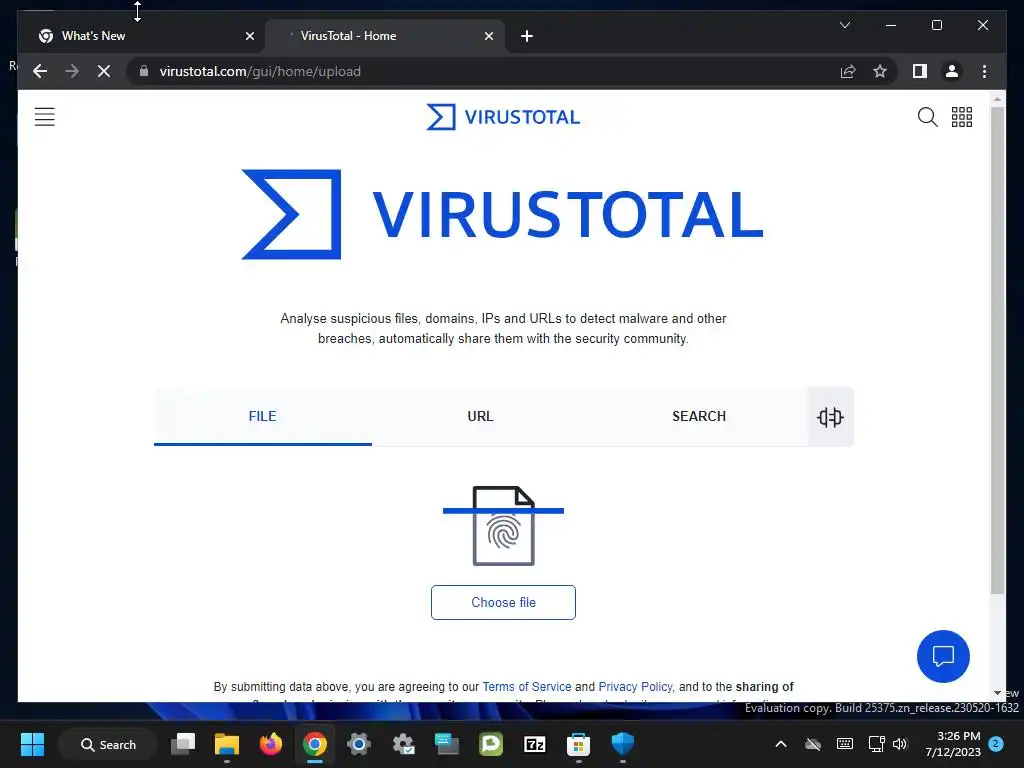
Task: Select the VirusTotal - Home browser tab
Action: (385, 36)
